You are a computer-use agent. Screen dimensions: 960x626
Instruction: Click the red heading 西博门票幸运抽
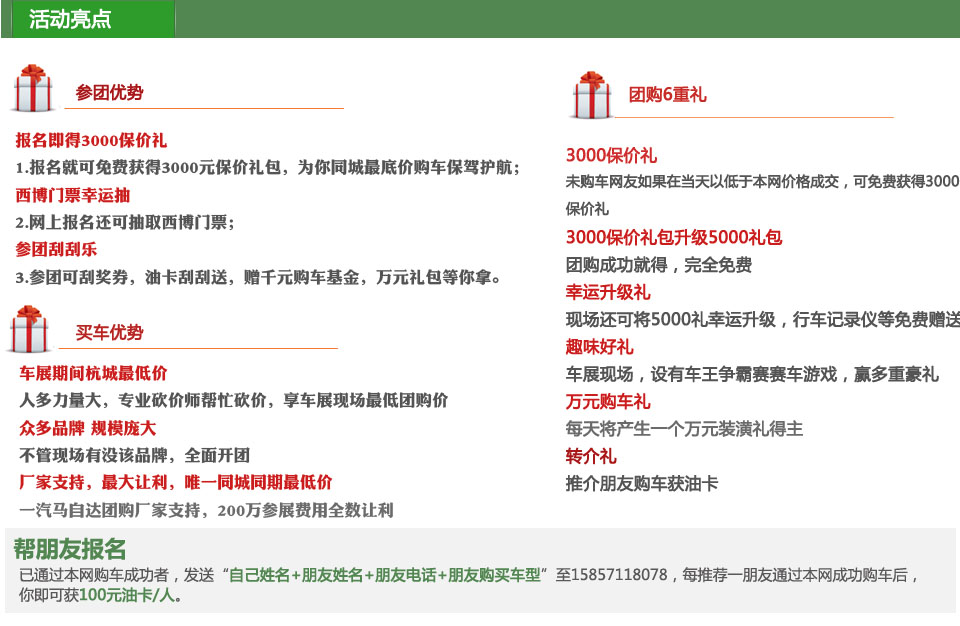[x=73, y=195]
